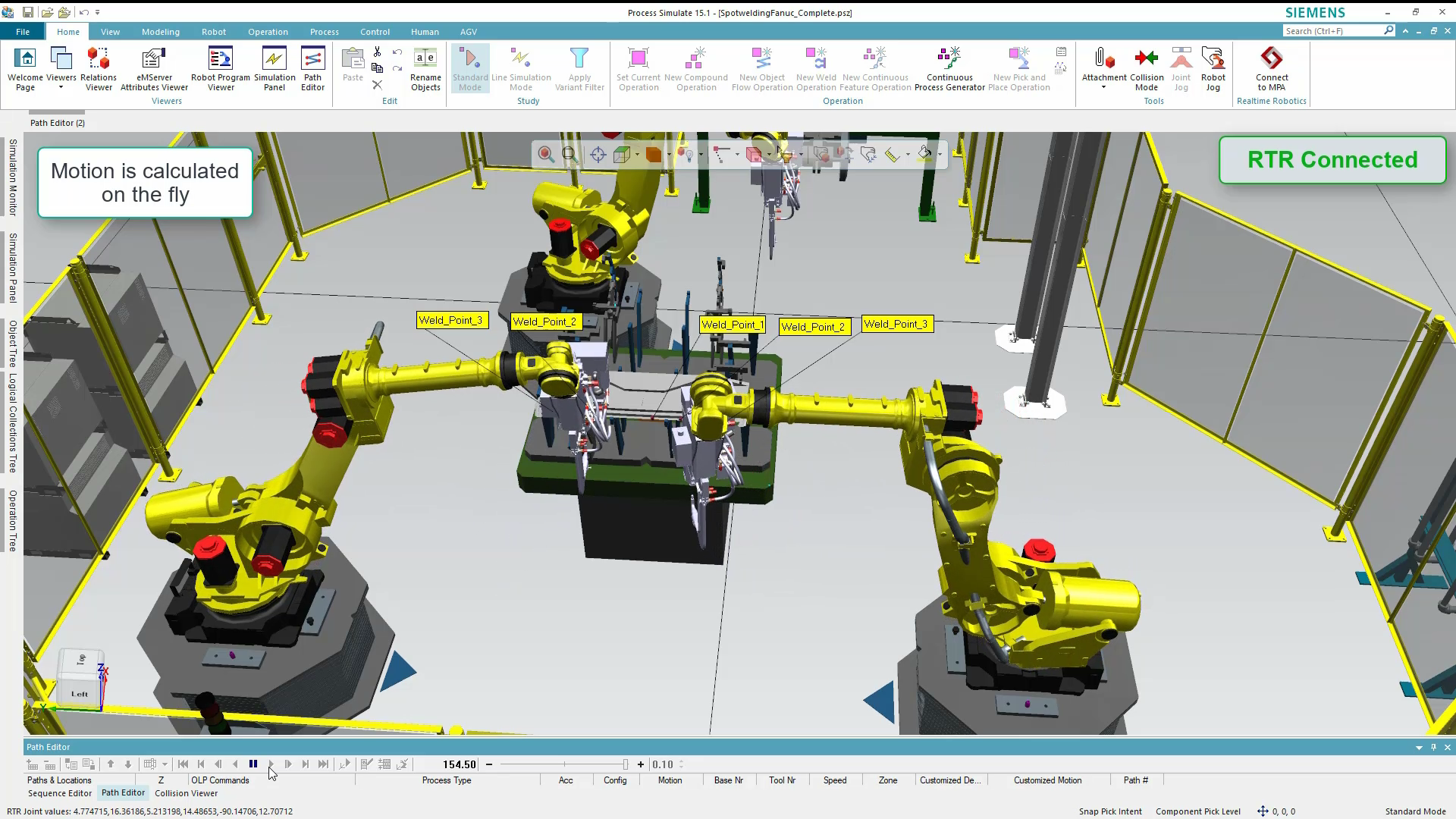Select the Operation ribbon tab
This screenshot has height=819, width=1456.
pos(268,31)
